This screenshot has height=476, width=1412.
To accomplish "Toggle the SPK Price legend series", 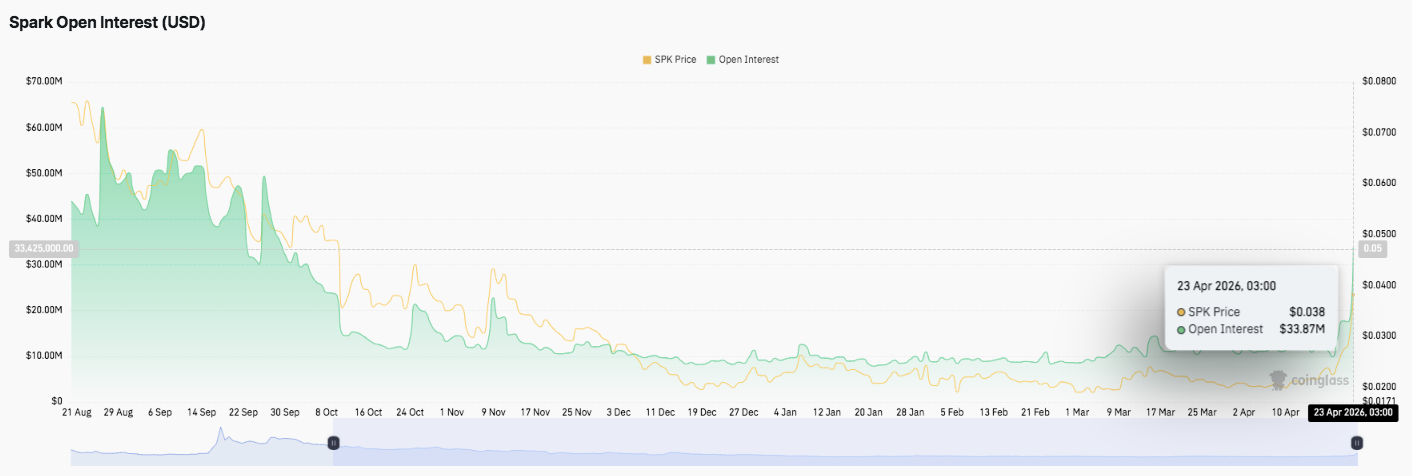I will 675,60.
